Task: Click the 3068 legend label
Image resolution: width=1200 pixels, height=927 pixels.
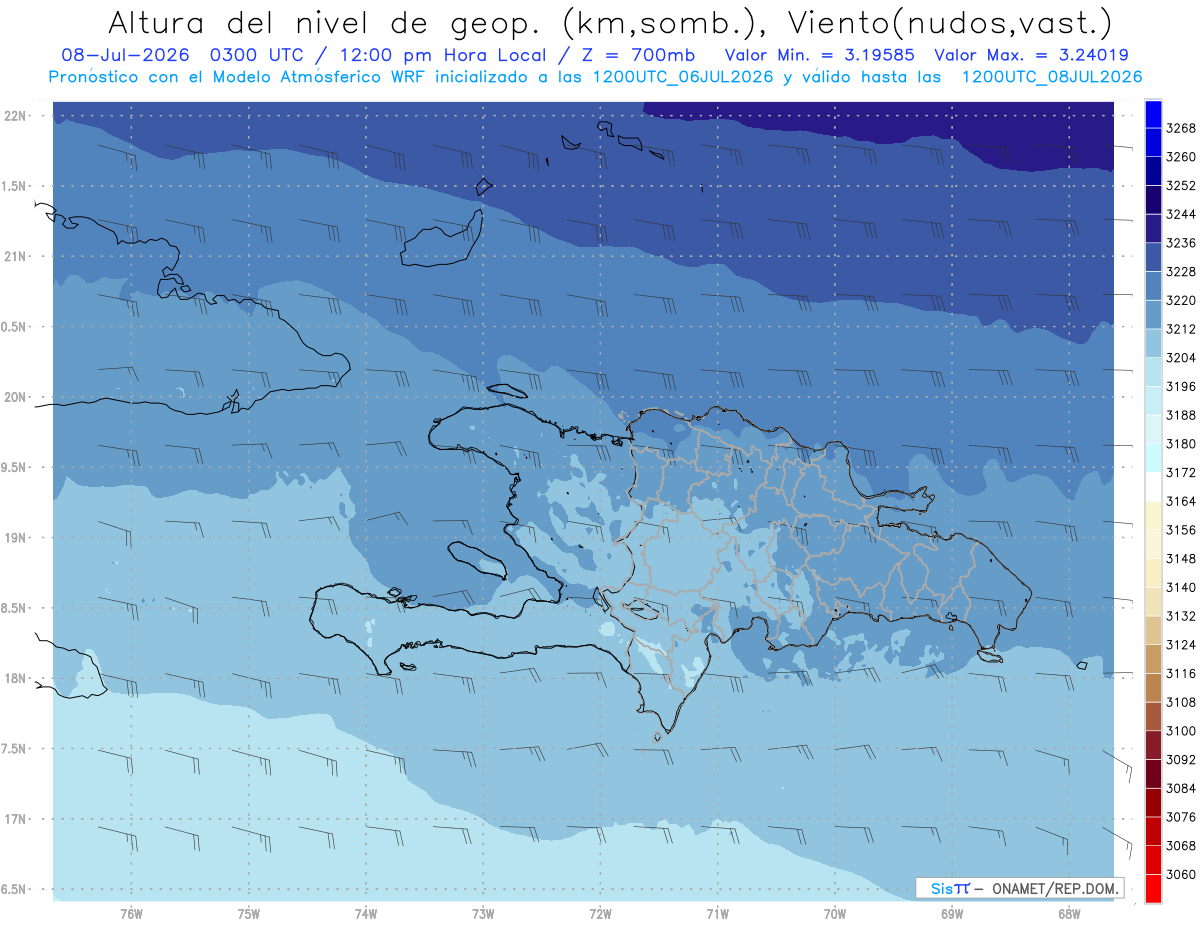Action: click(1180, 845)
